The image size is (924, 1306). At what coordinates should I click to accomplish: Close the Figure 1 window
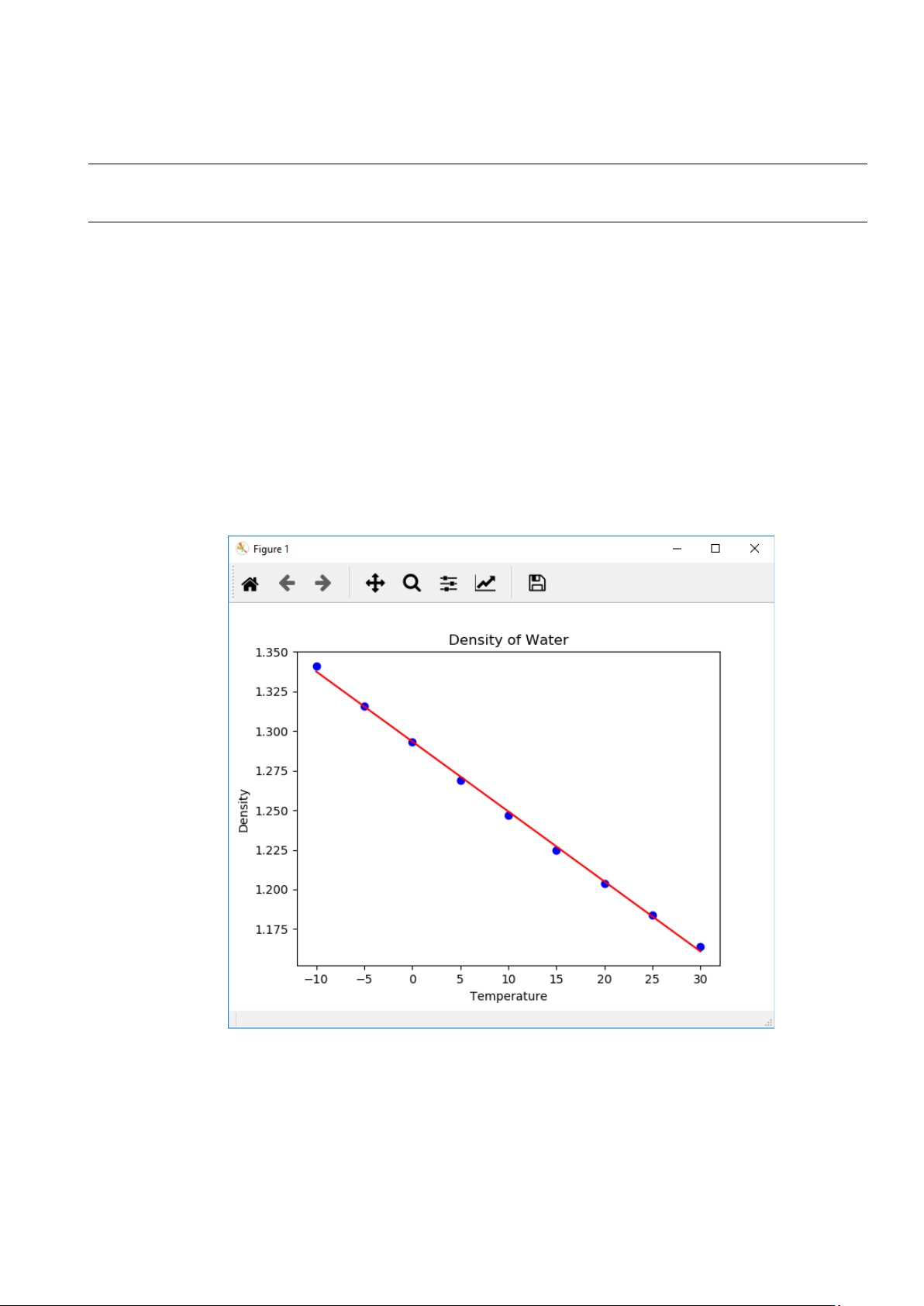[x=754, y=549]
